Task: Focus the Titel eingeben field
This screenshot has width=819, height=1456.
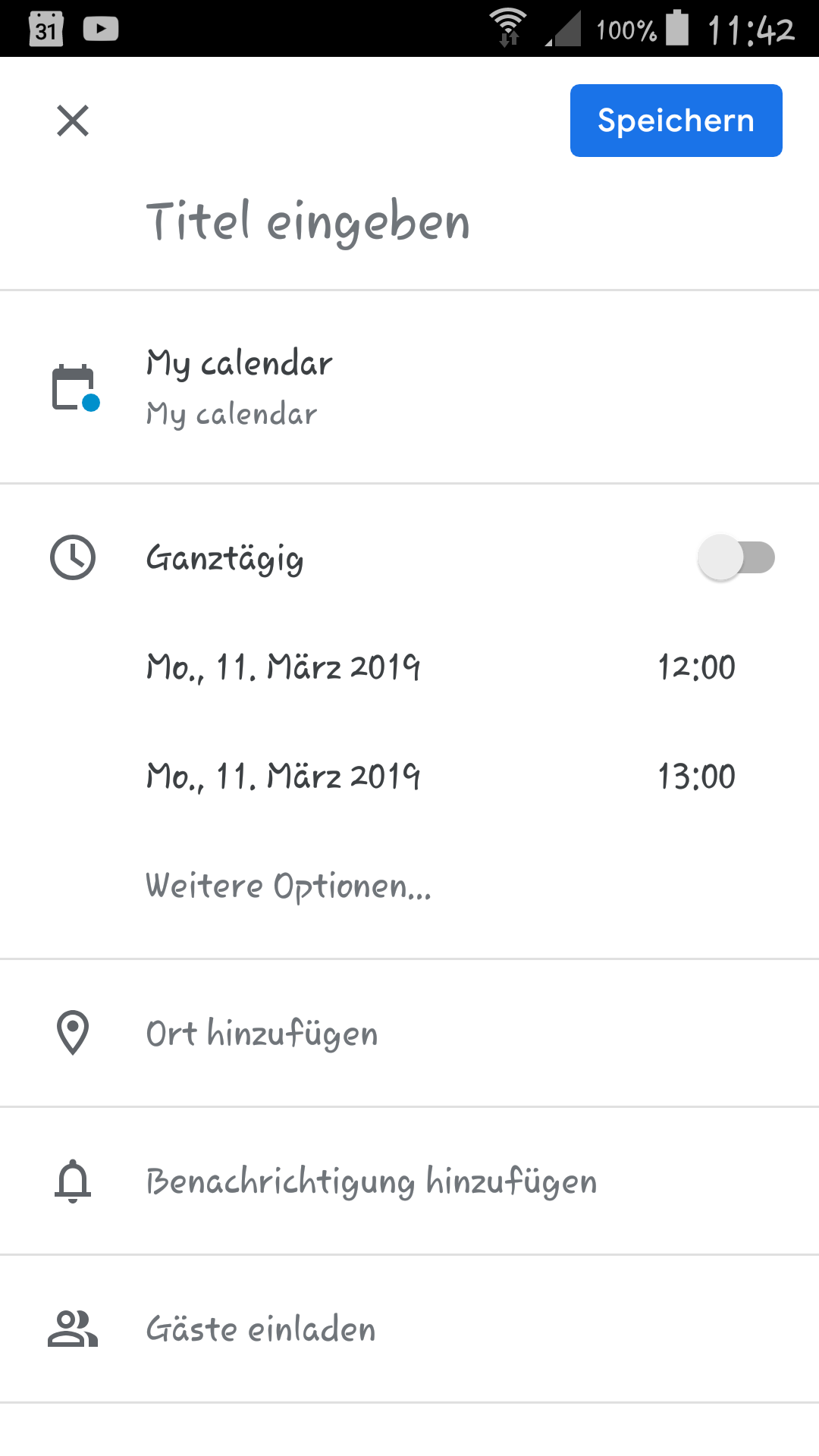Action: (409, 222)
